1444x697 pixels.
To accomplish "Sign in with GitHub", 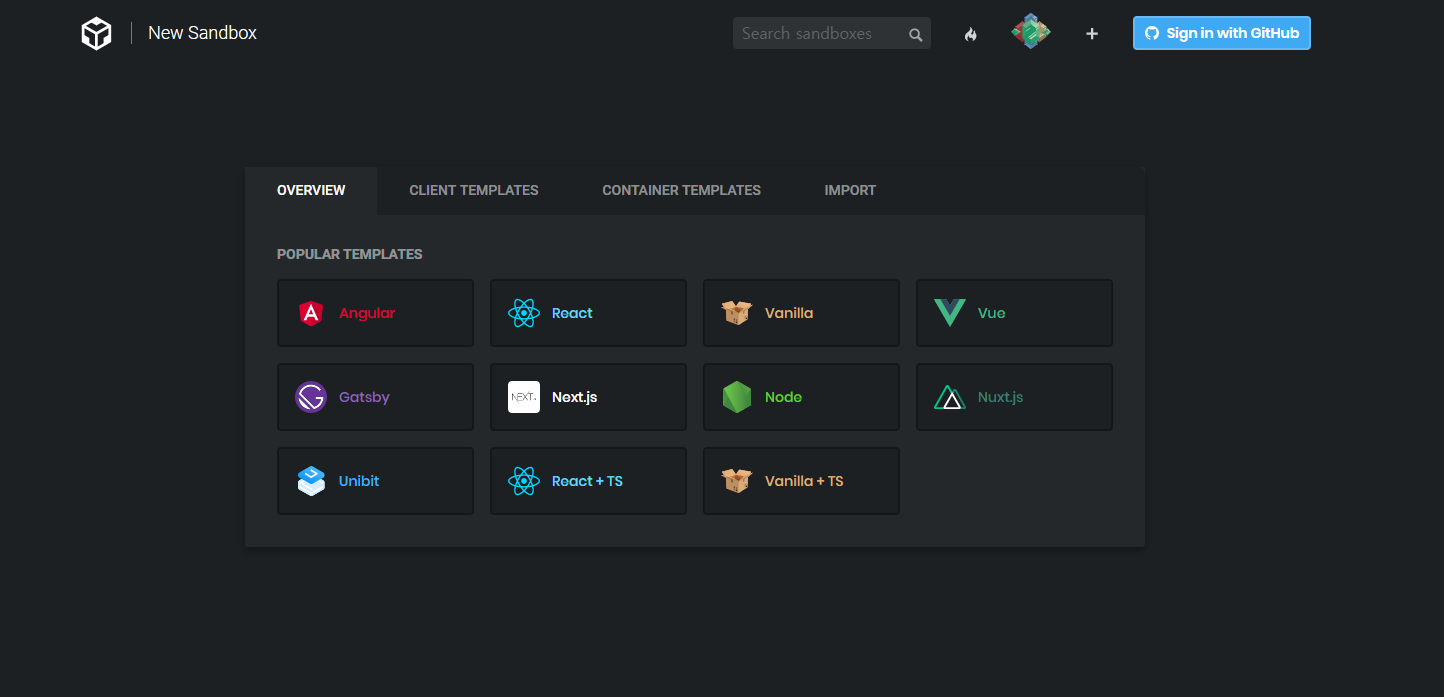I will (1221, 33).
